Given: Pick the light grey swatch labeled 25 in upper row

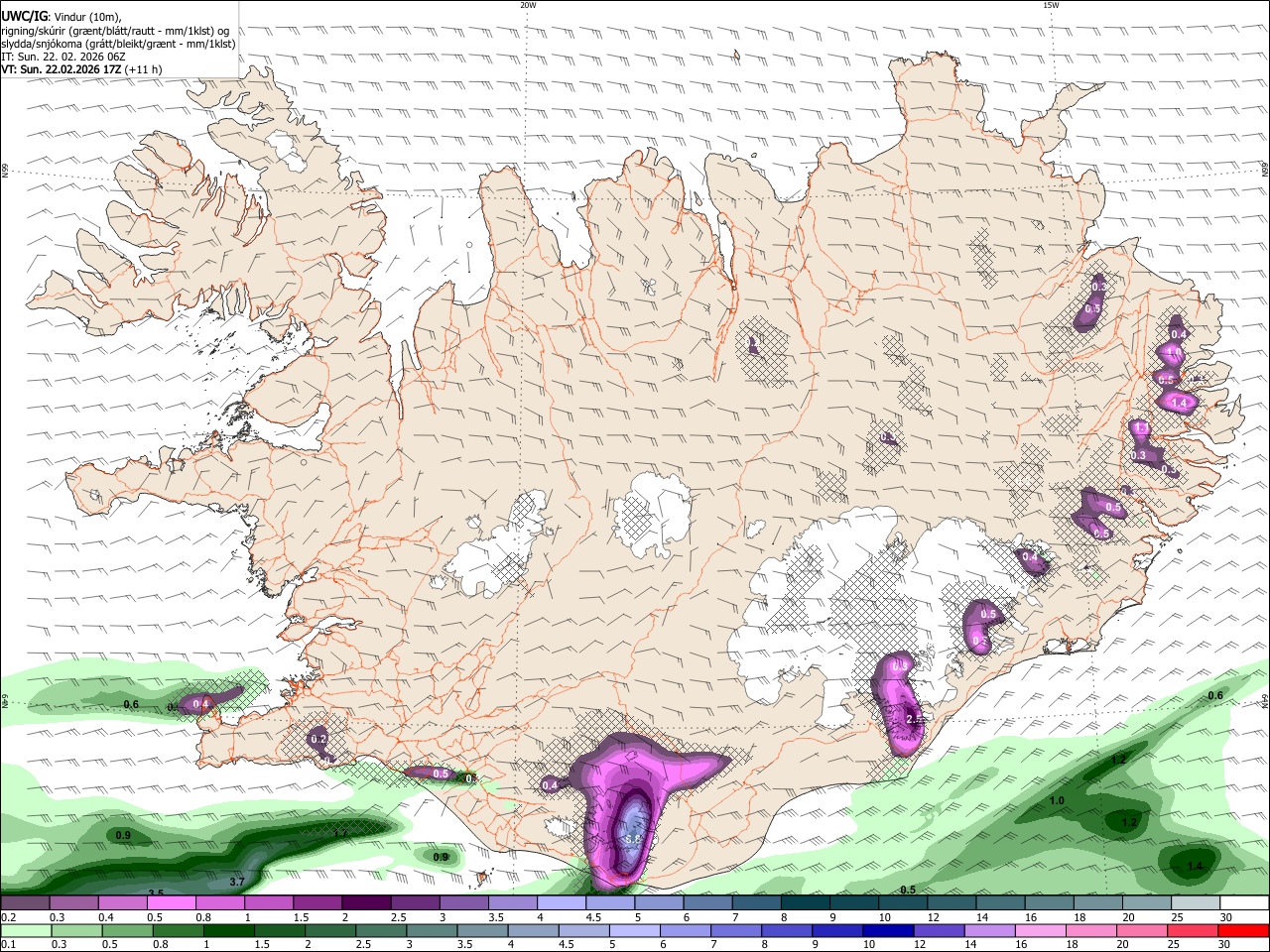Looking at the screenshot, I should [x=1197, y=903].
